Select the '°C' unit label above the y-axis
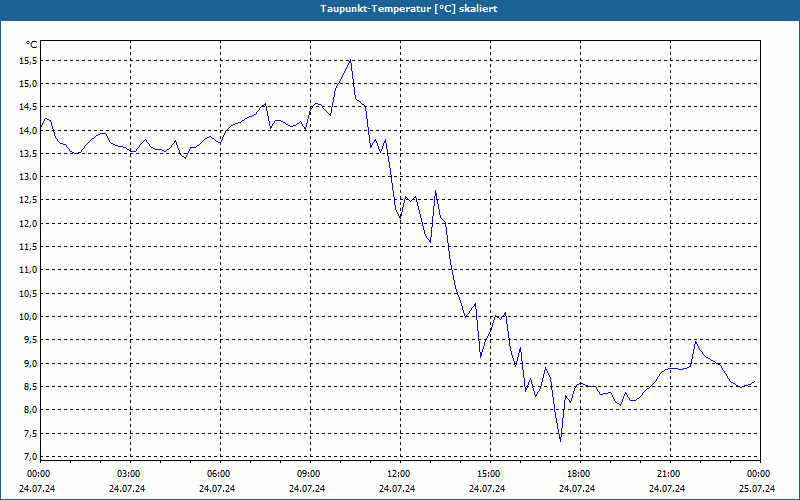Screen dimensions: 800x500 tap(32, 45)
